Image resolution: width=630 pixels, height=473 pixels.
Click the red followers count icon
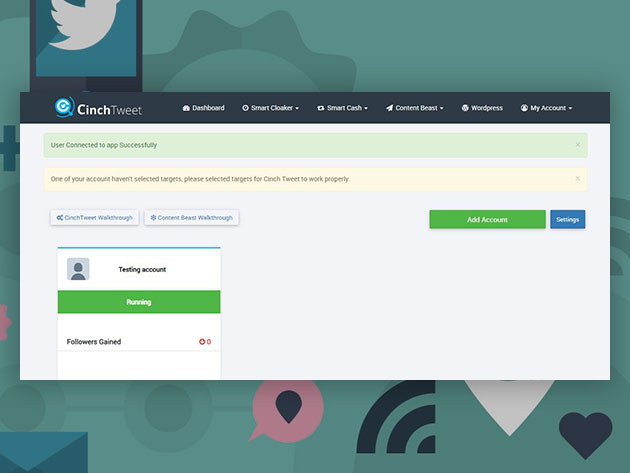click(202, 342)
